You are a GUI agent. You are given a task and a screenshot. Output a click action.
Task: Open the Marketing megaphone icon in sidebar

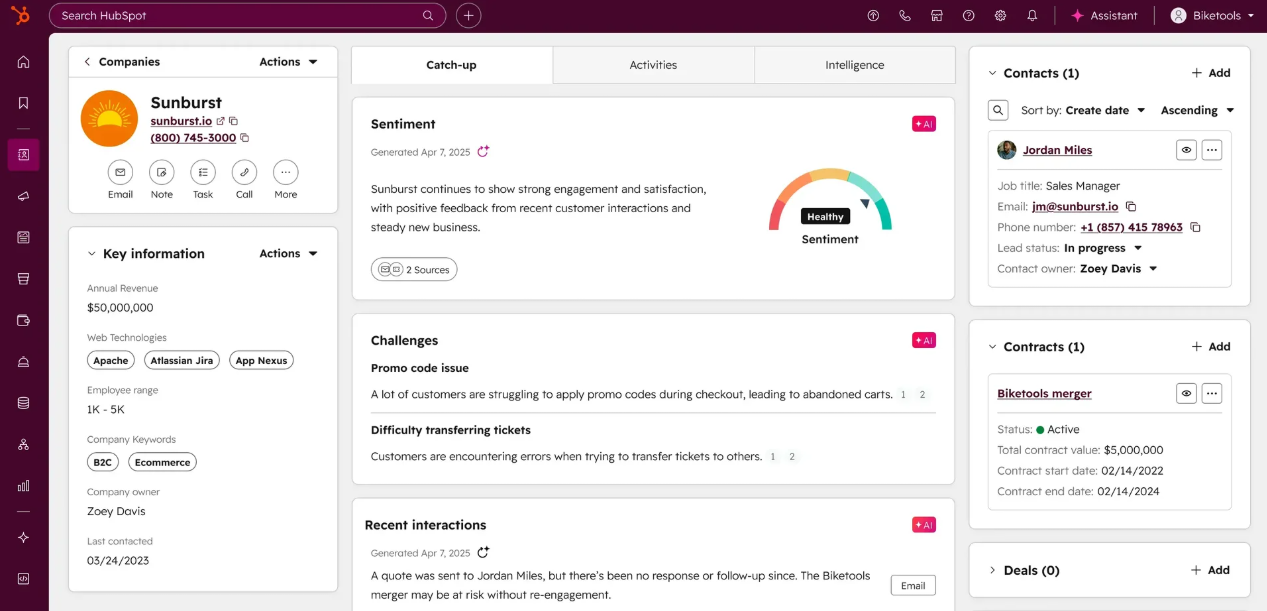[x=23, y=196]
